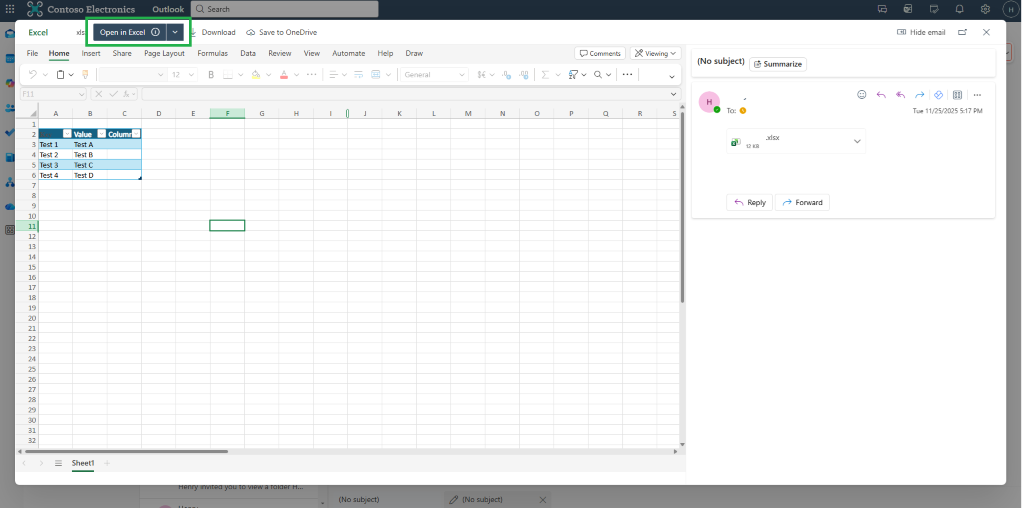
Task: Open the Viewing mode dropdown
Action: [656, 54]
